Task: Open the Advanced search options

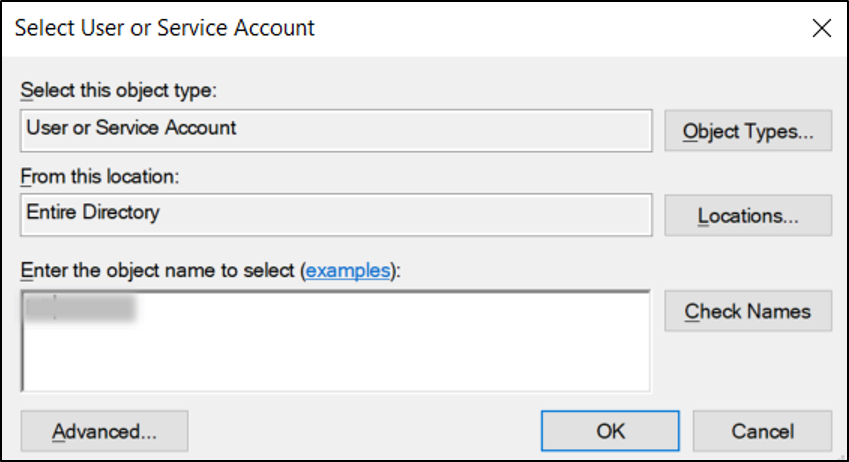Action: tap(104, 431)
